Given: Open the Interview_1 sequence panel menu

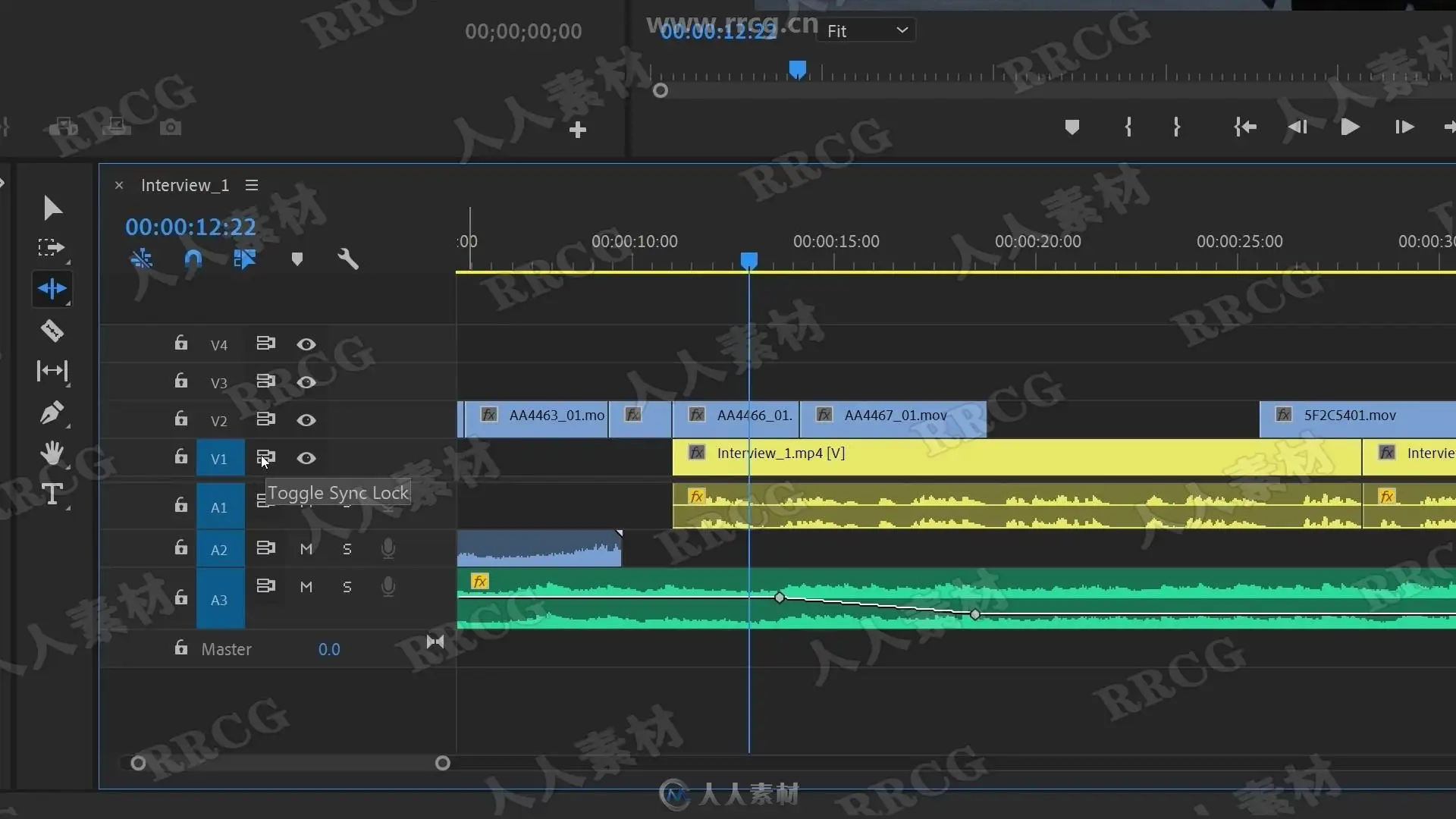Looking at the screenshot, I should pyautogui.click(x=252, y=186).
